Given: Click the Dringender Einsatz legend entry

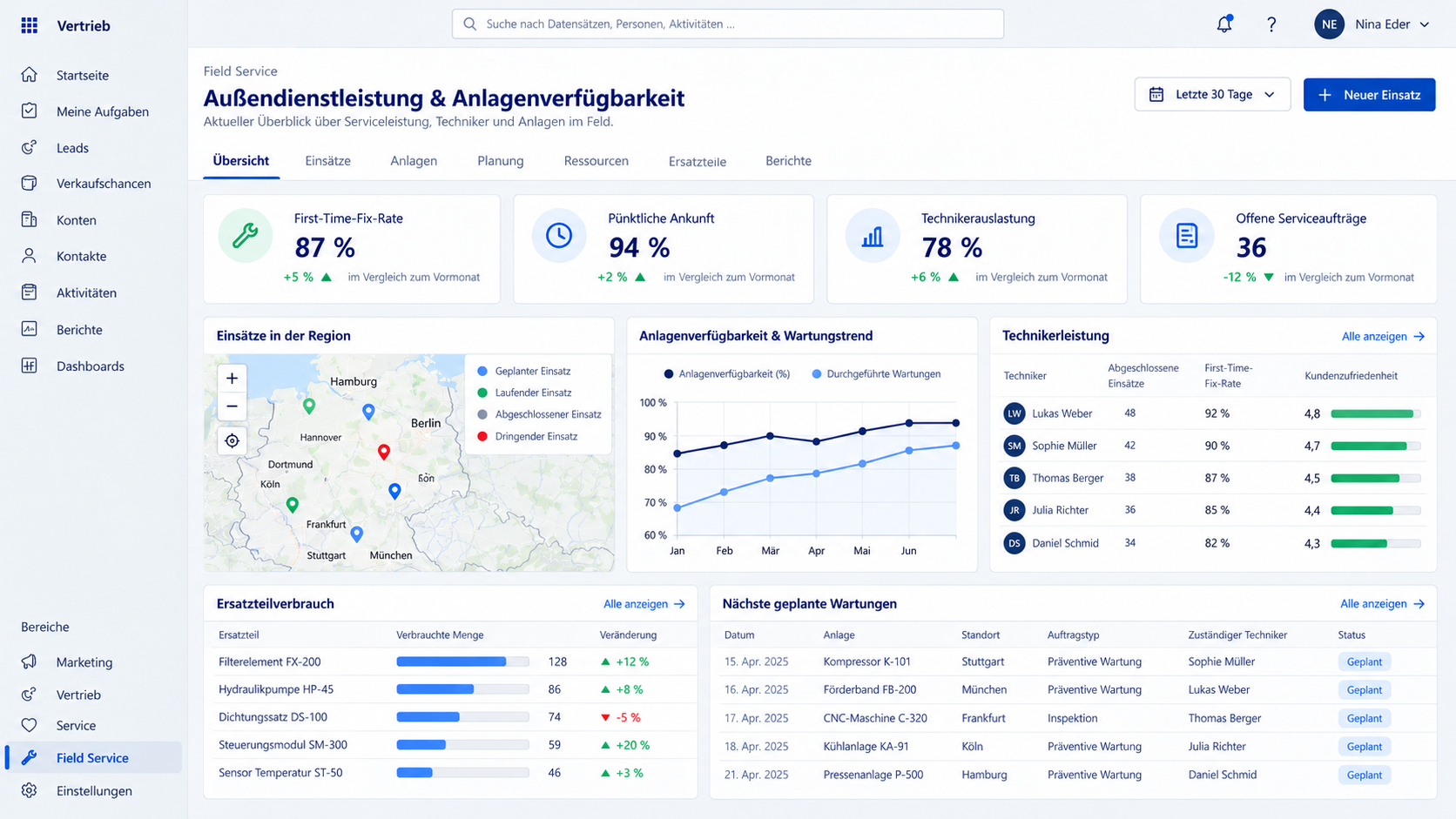Looking at the screenshot, I should [527, 437].
